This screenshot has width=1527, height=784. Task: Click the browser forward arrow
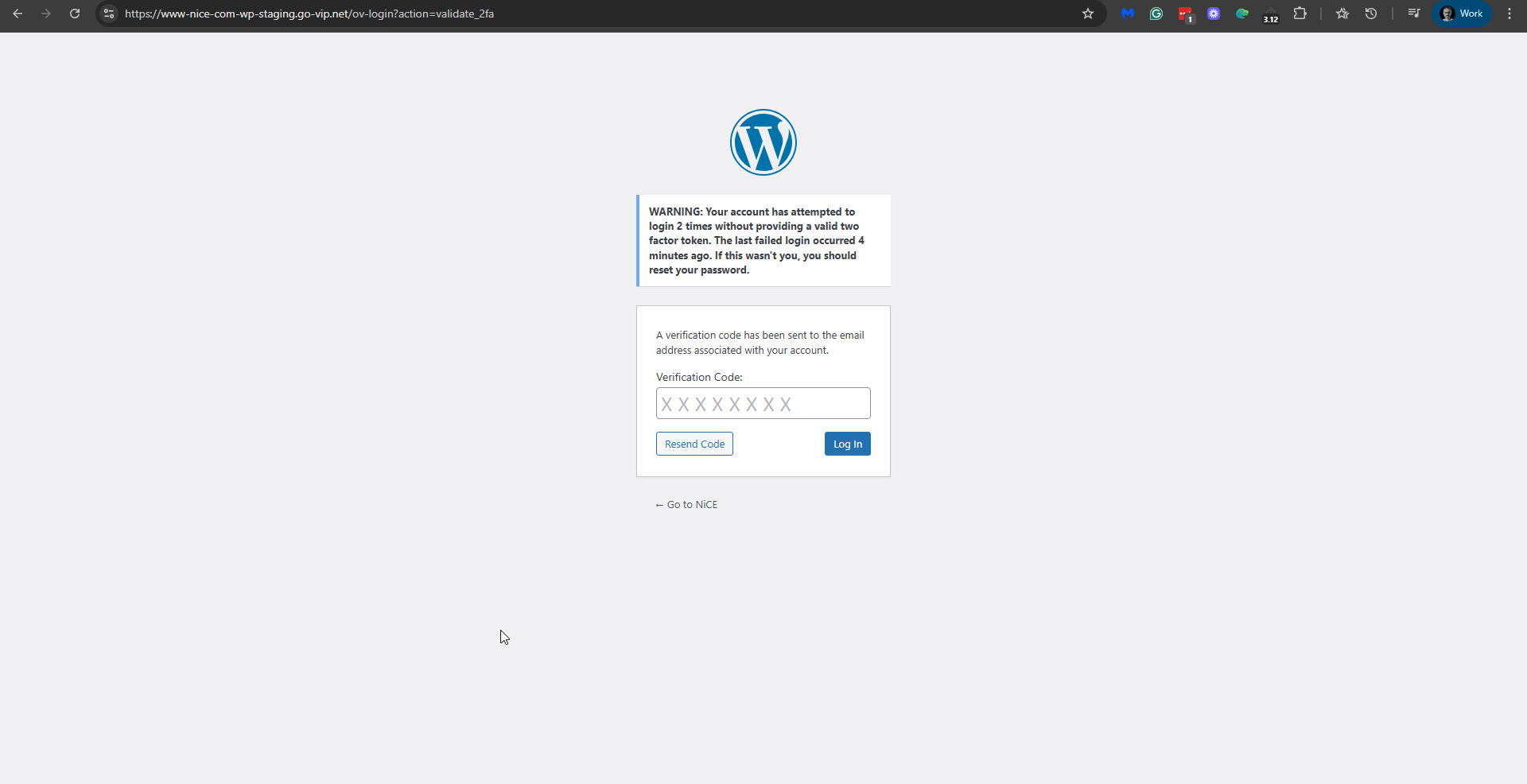46,14
